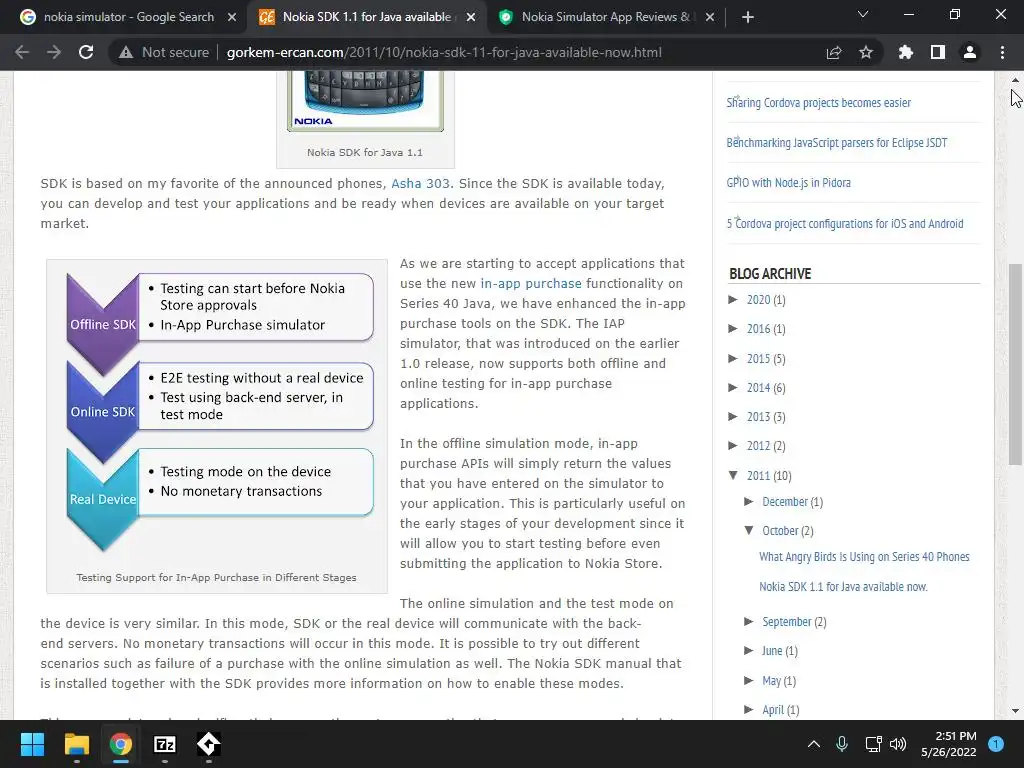Follow the in-app purchase link
Screen dimensions: 1024x768
pyautogui.click(x=531, y=283)
